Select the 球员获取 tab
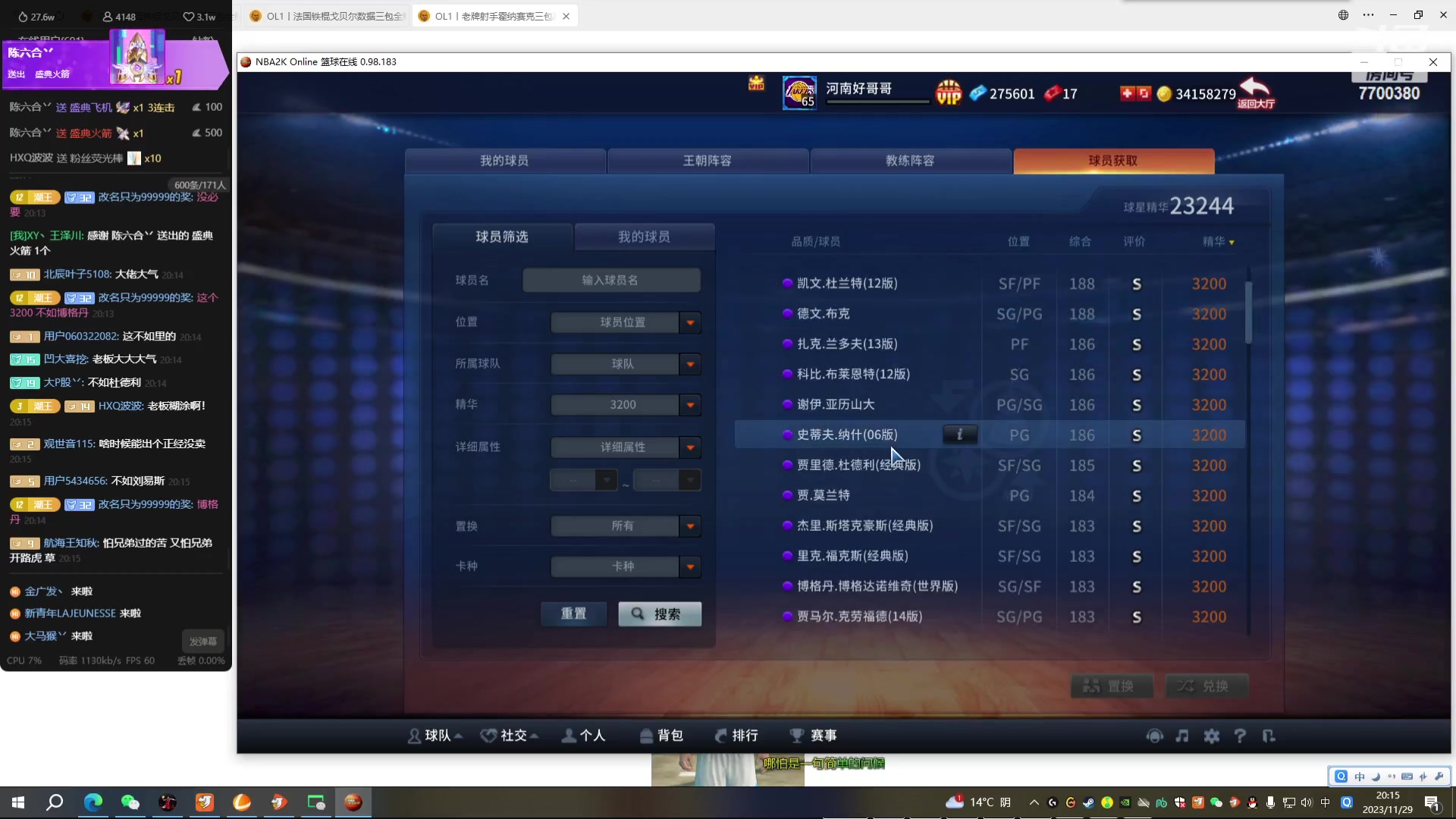1456x819 pixels. point(1113,161)
